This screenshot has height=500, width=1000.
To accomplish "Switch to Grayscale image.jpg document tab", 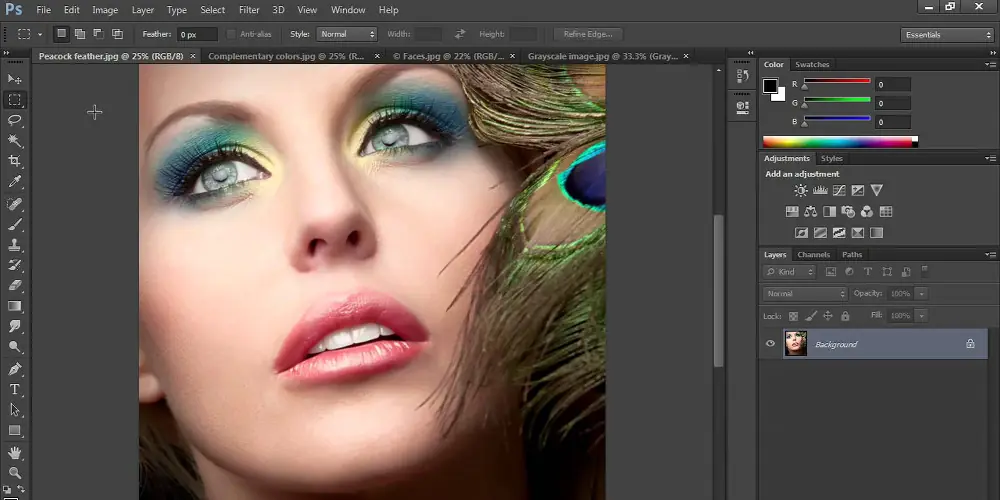I will pyautogui.click(x=603, y=56).
